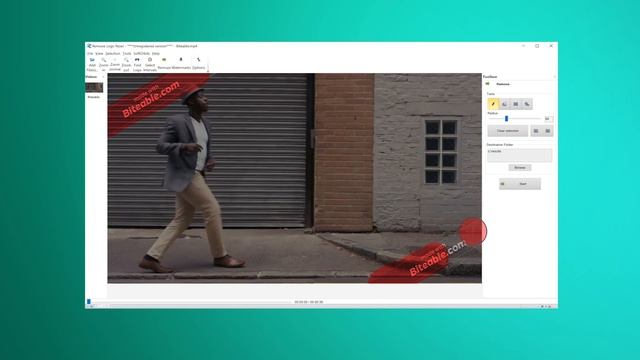The height and width of the screenshot is (360, 640).
Task: Select the fourth tool in the Tools row
Action: [x=527, y=104]
